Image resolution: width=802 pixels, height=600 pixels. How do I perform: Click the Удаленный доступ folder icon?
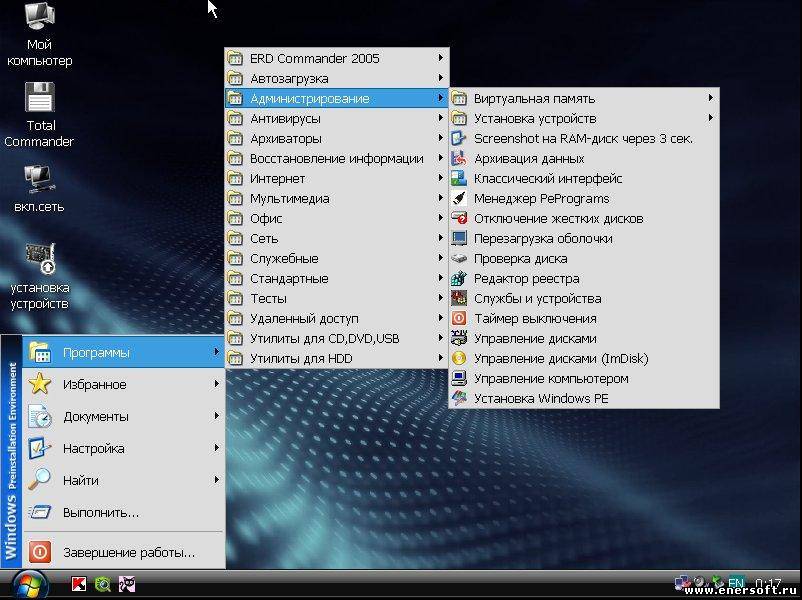click(x=235, y=318)
